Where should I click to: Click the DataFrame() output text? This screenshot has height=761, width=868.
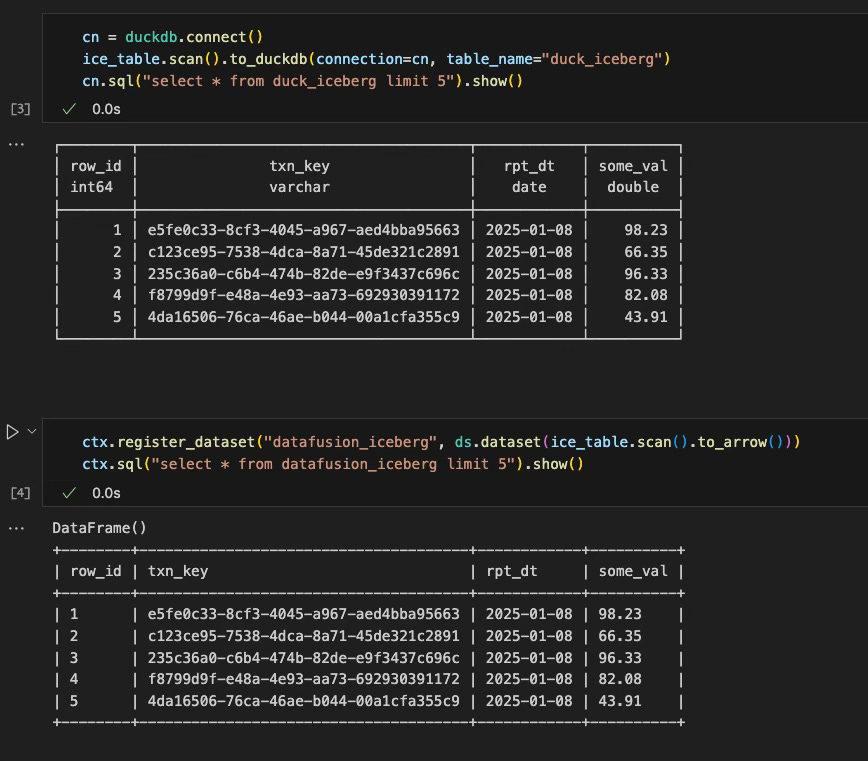pyautogui.click(x=99, y=528)
